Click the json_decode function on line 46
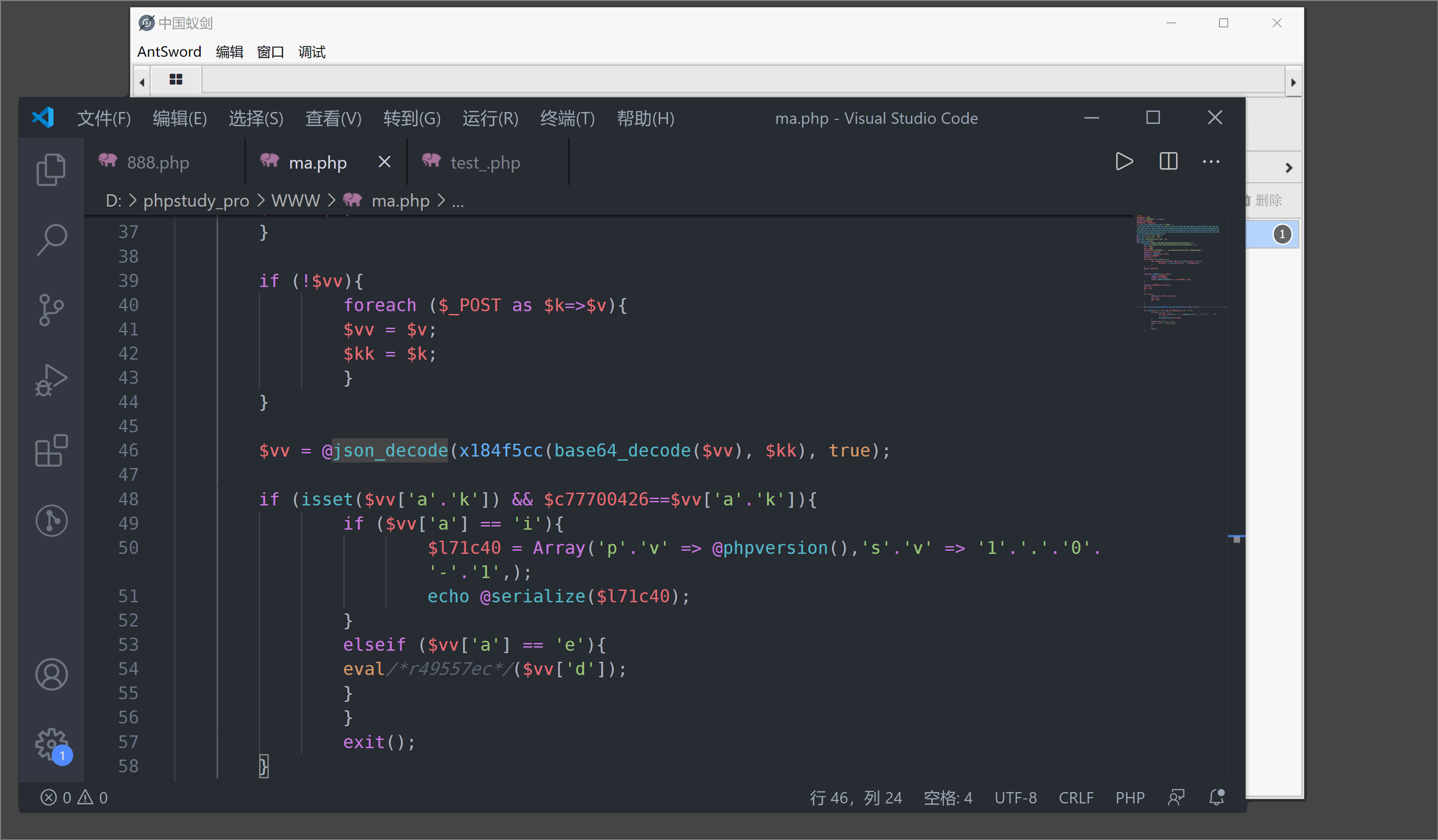 tap(390, 450)
